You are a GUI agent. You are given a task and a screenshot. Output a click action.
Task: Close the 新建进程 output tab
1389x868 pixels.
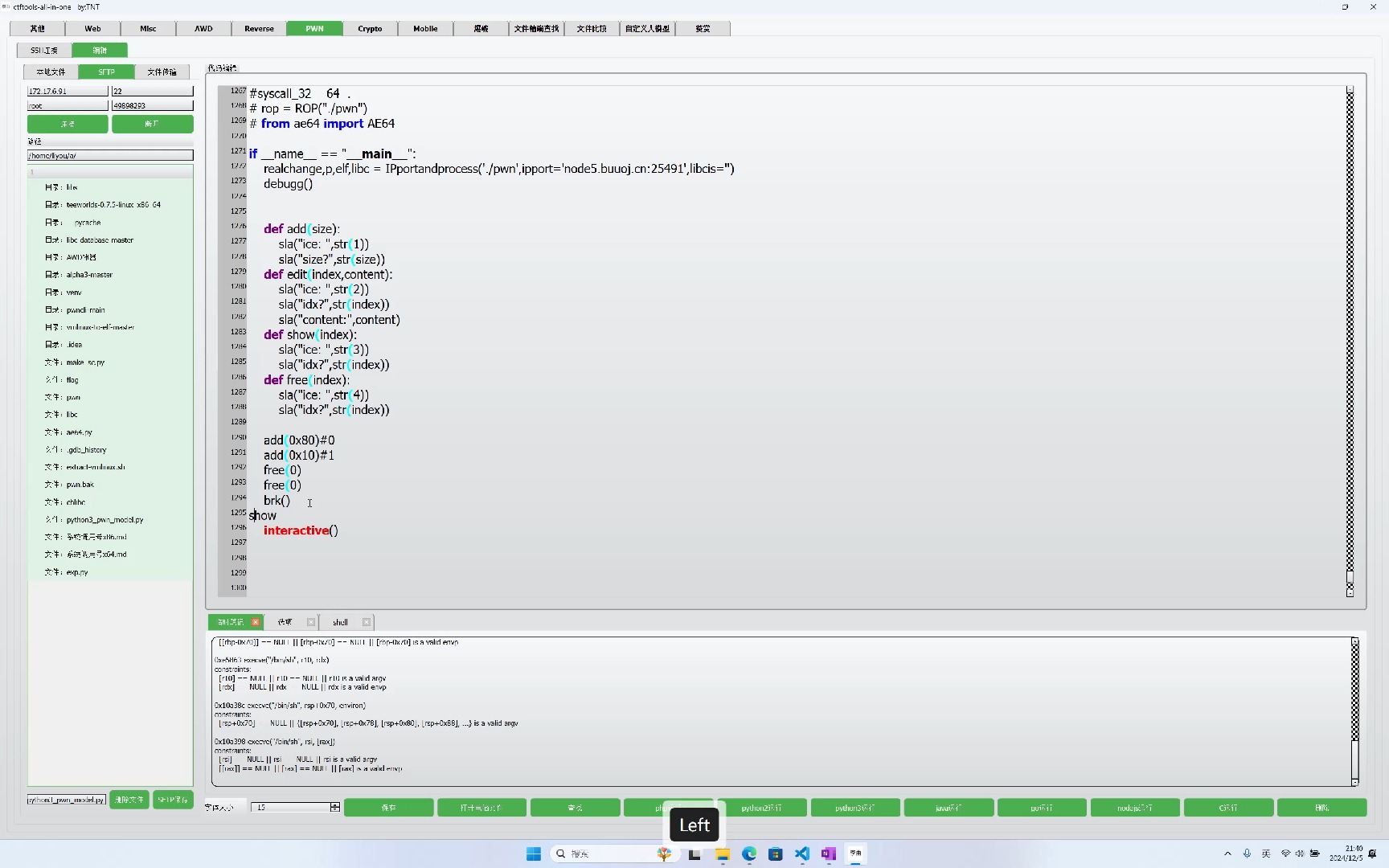coord(255,622)
